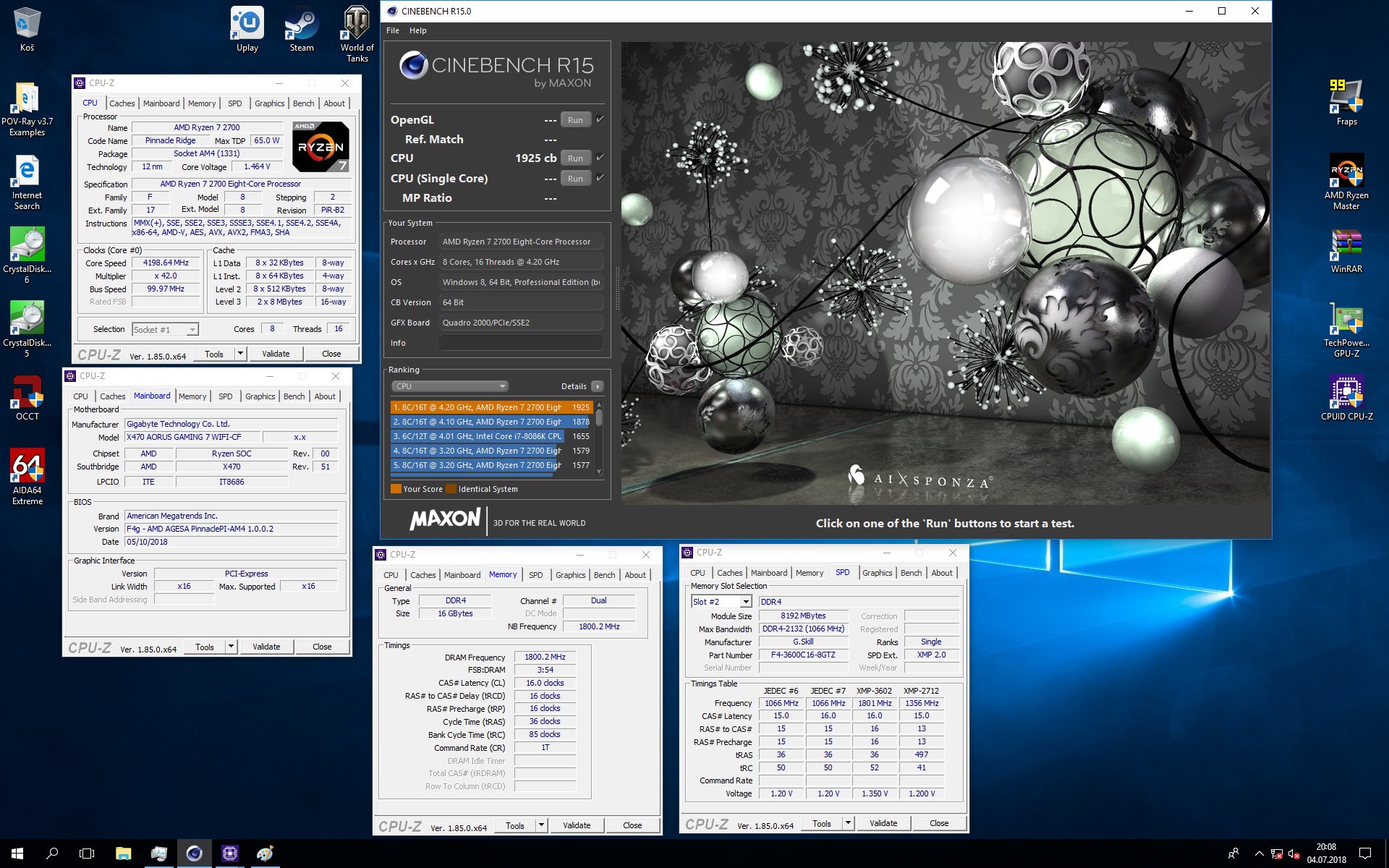Screen dimensions: 1389x868
Task: Open Tools dropdown arrow in CPU-Z SPD window
Action: (848, 823)
